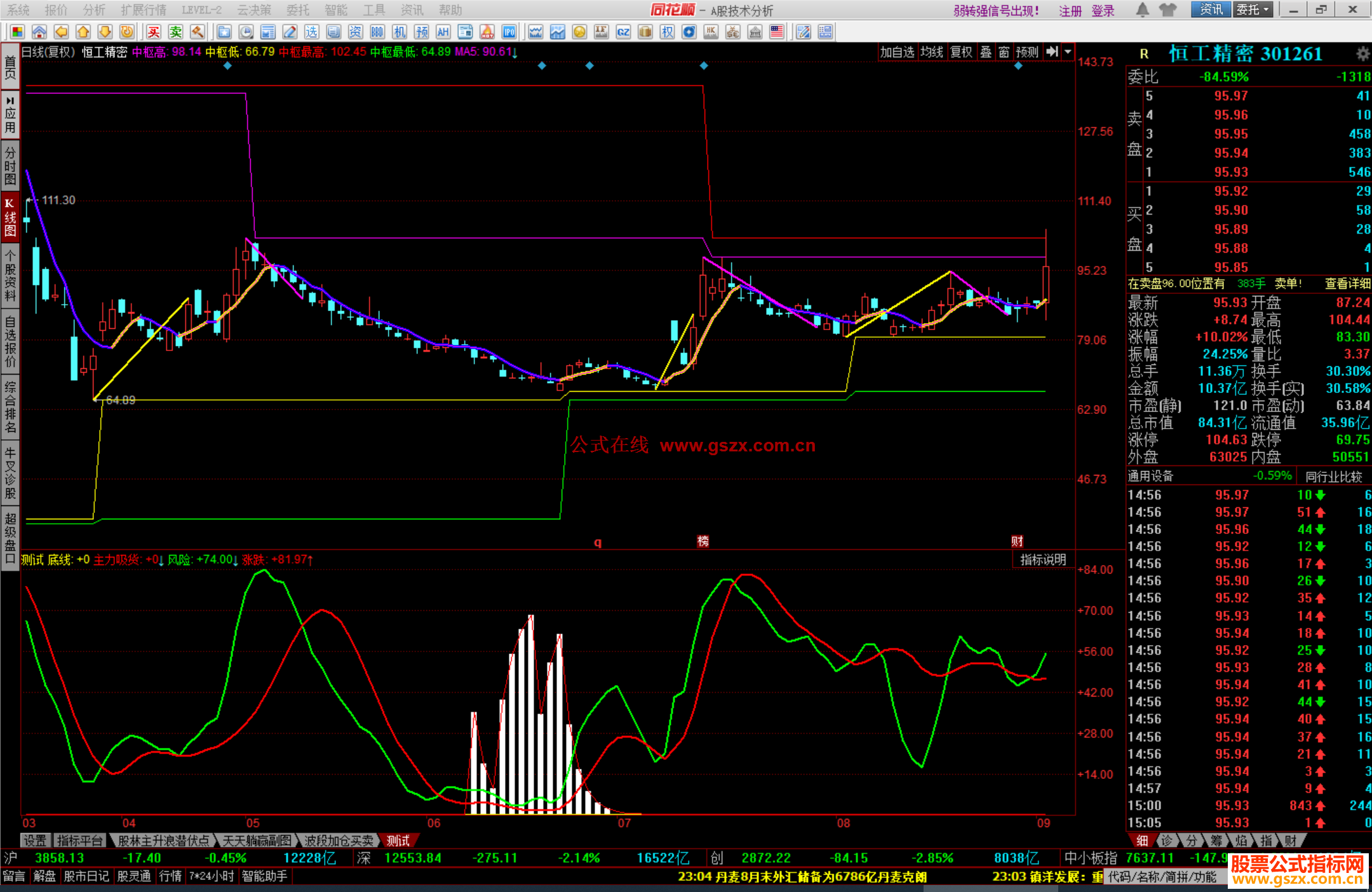1372x892 pixels.
Task: Open the gear settings next to 恒工精密
Action: pyautogui.click(x=1362, y=53)
